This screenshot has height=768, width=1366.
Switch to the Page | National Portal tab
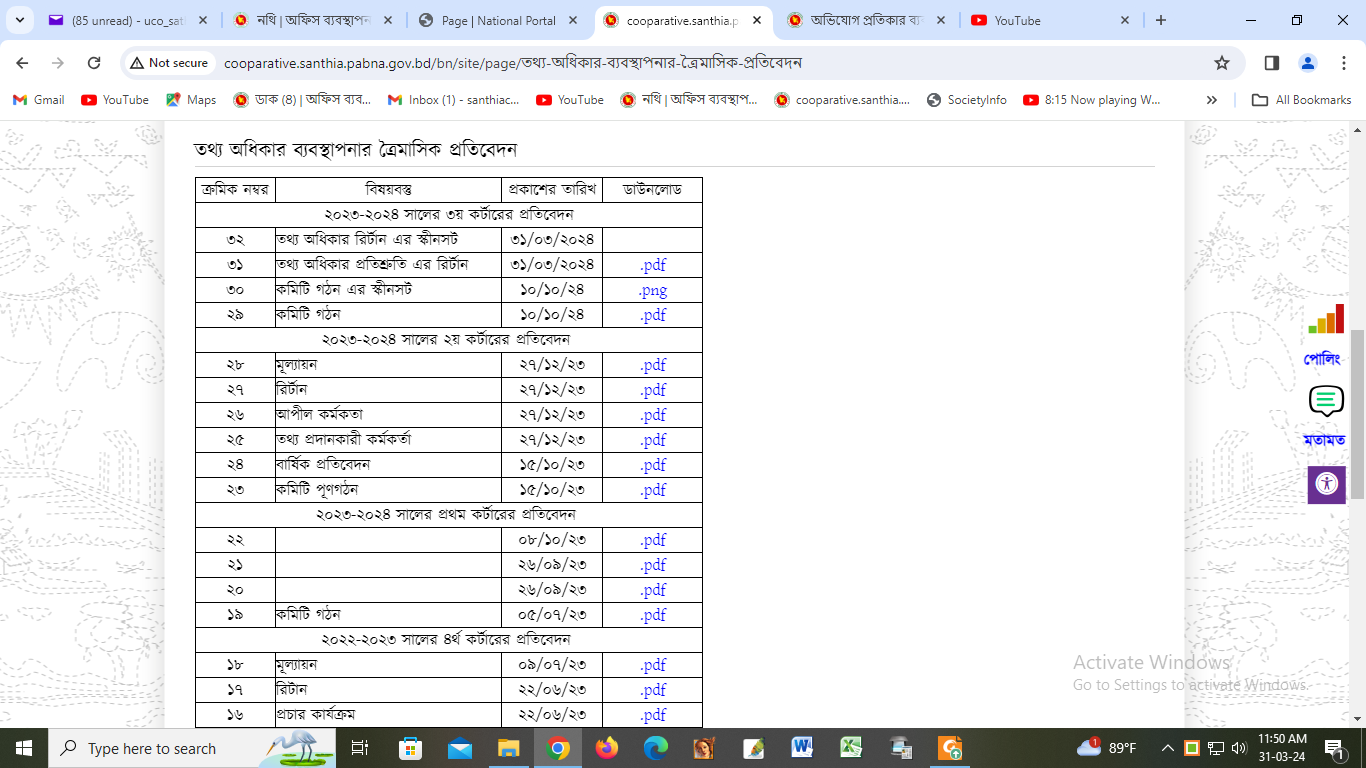pos(498,20)
